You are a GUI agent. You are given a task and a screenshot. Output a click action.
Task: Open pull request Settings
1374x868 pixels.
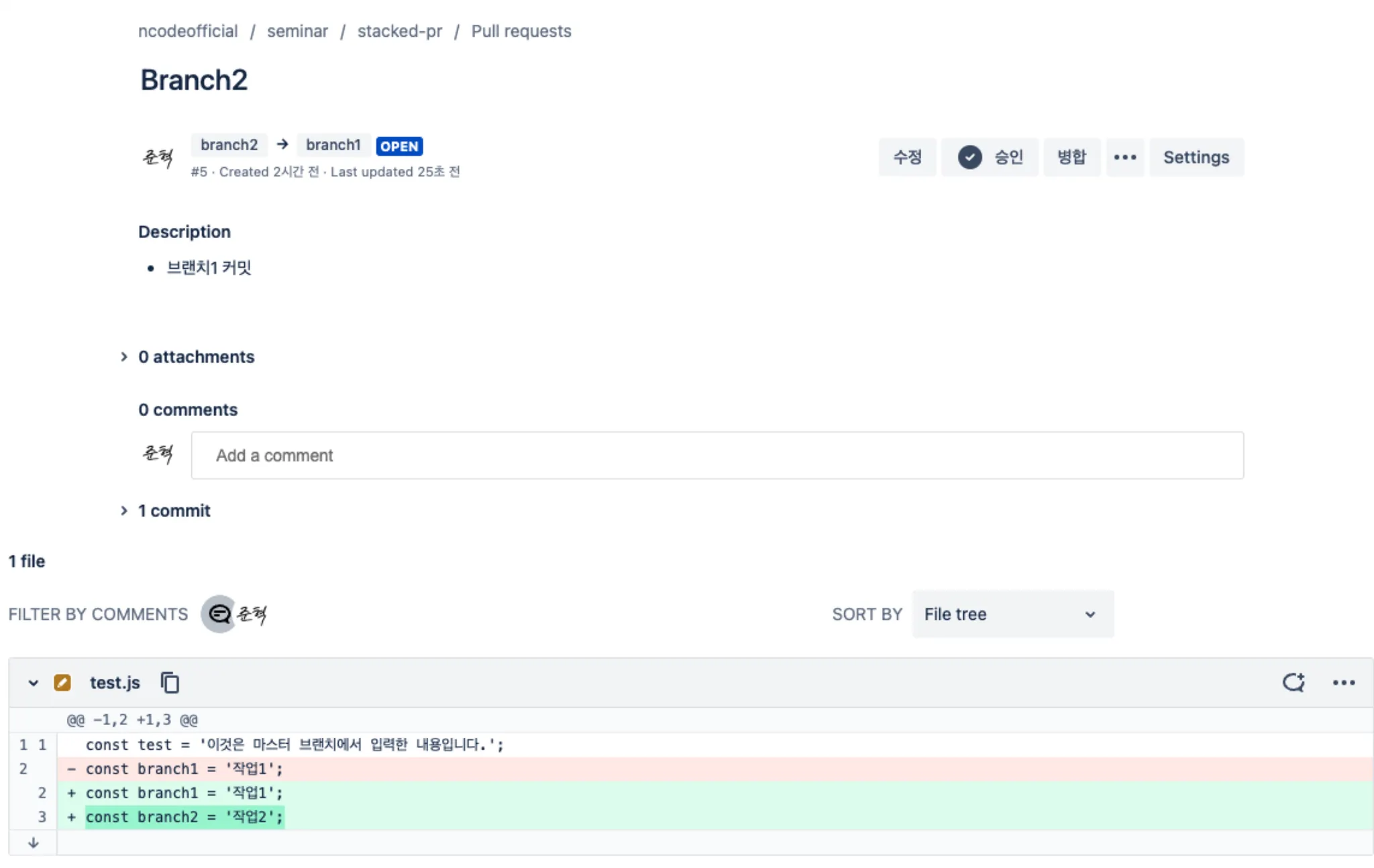(x=1196, y=157)
